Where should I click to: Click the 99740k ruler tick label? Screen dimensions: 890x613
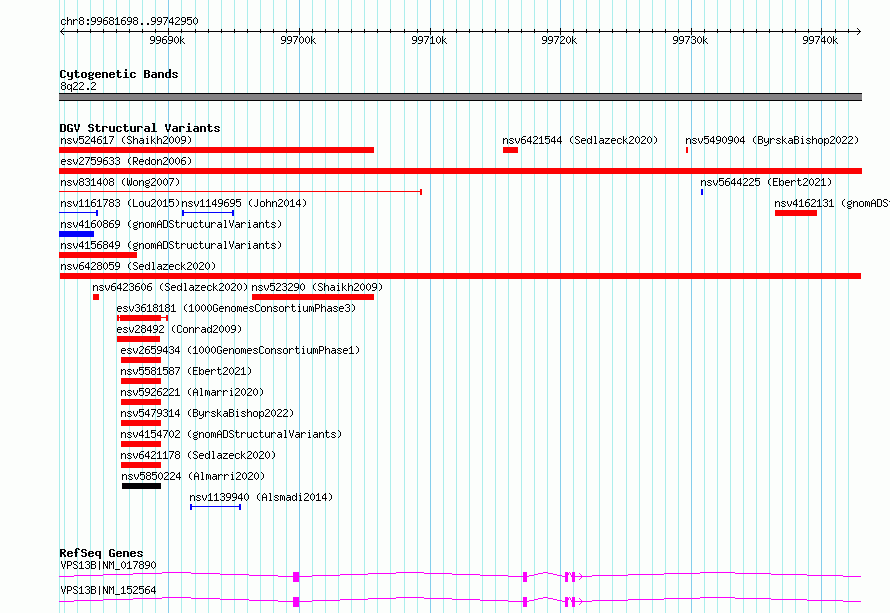(820, 40)
